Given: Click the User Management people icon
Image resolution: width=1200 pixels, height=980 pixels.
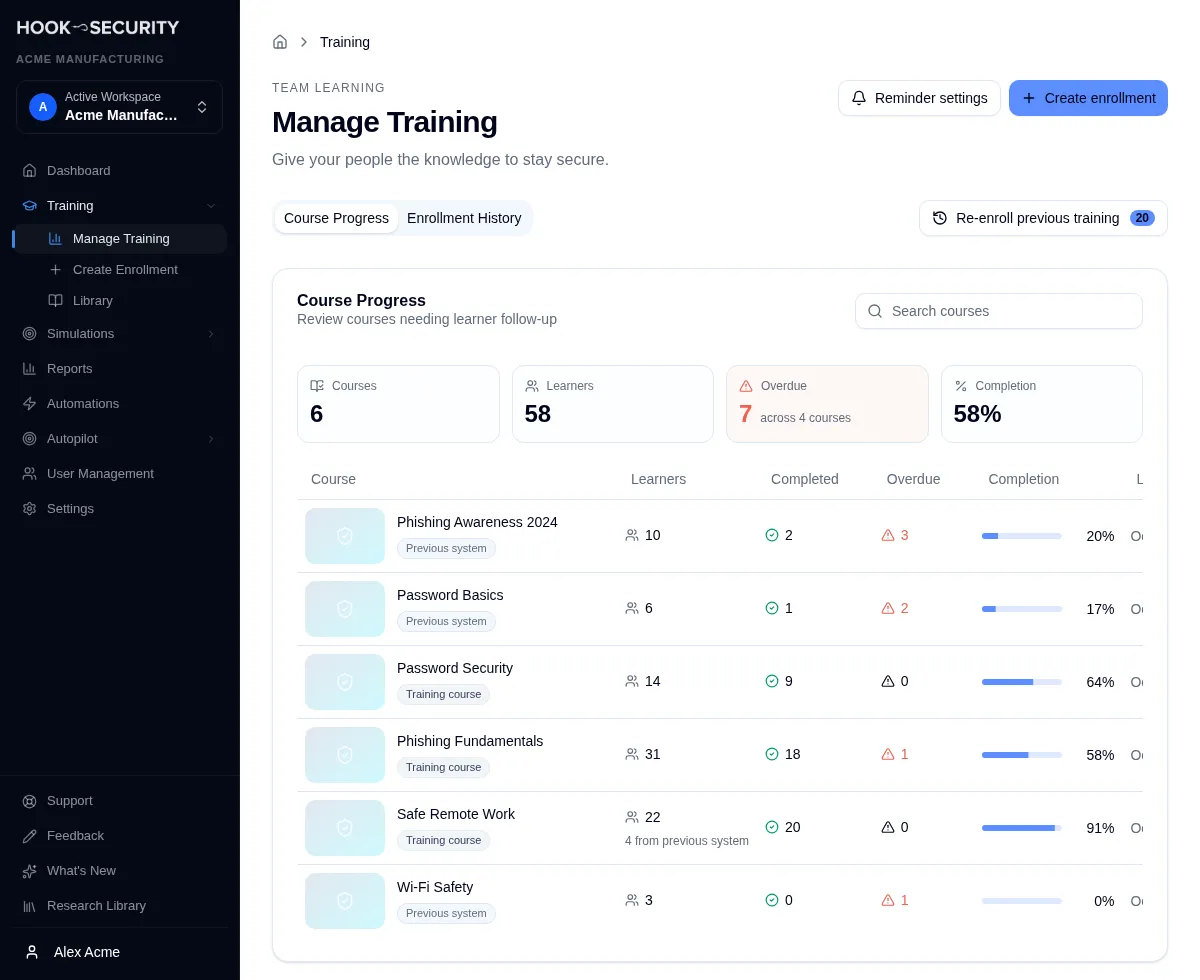Looking at the screenshot, I should tap(30, 474).
